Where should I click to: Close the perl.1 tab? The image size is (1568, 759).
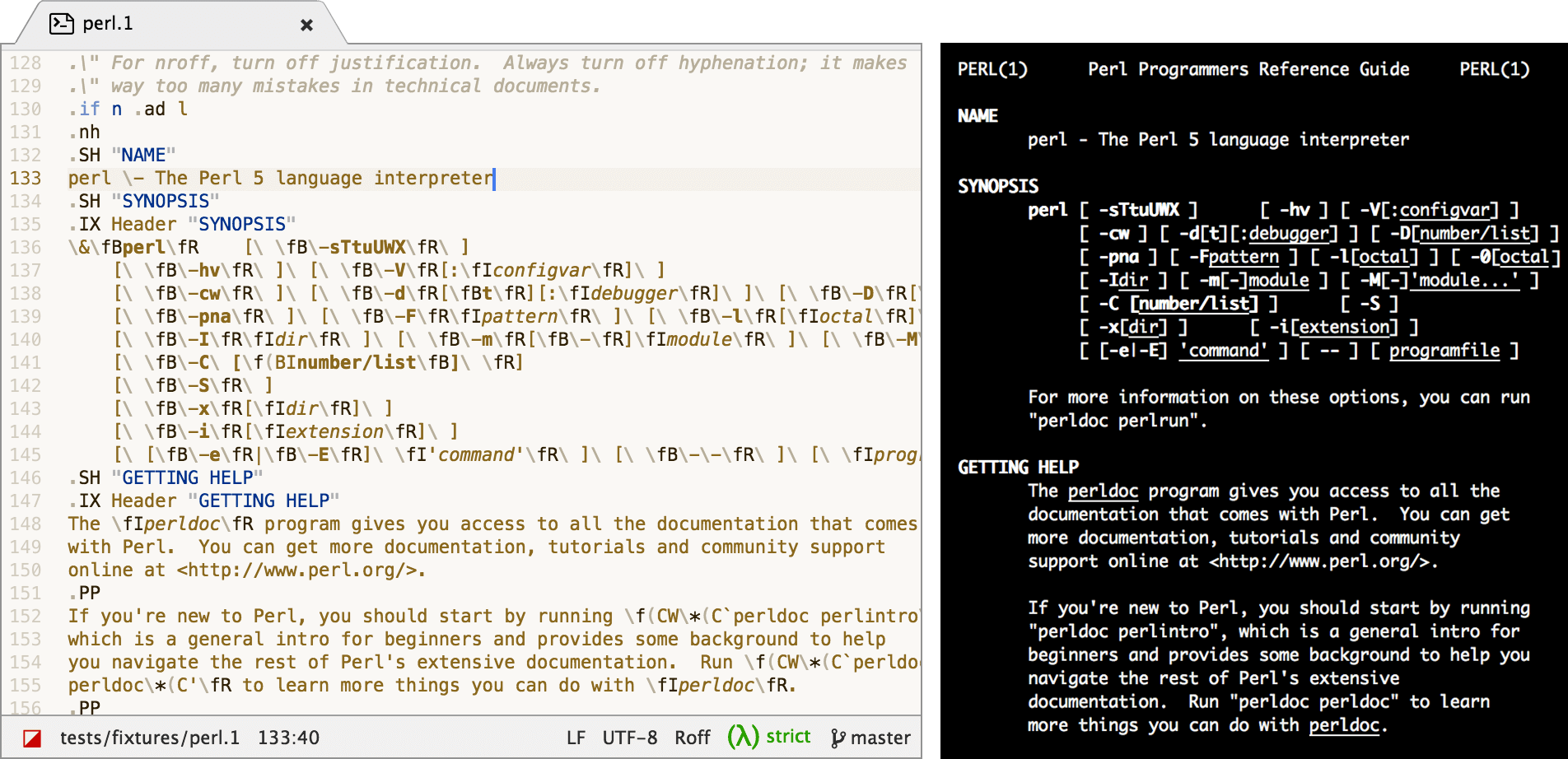click(x=306, y=26)
